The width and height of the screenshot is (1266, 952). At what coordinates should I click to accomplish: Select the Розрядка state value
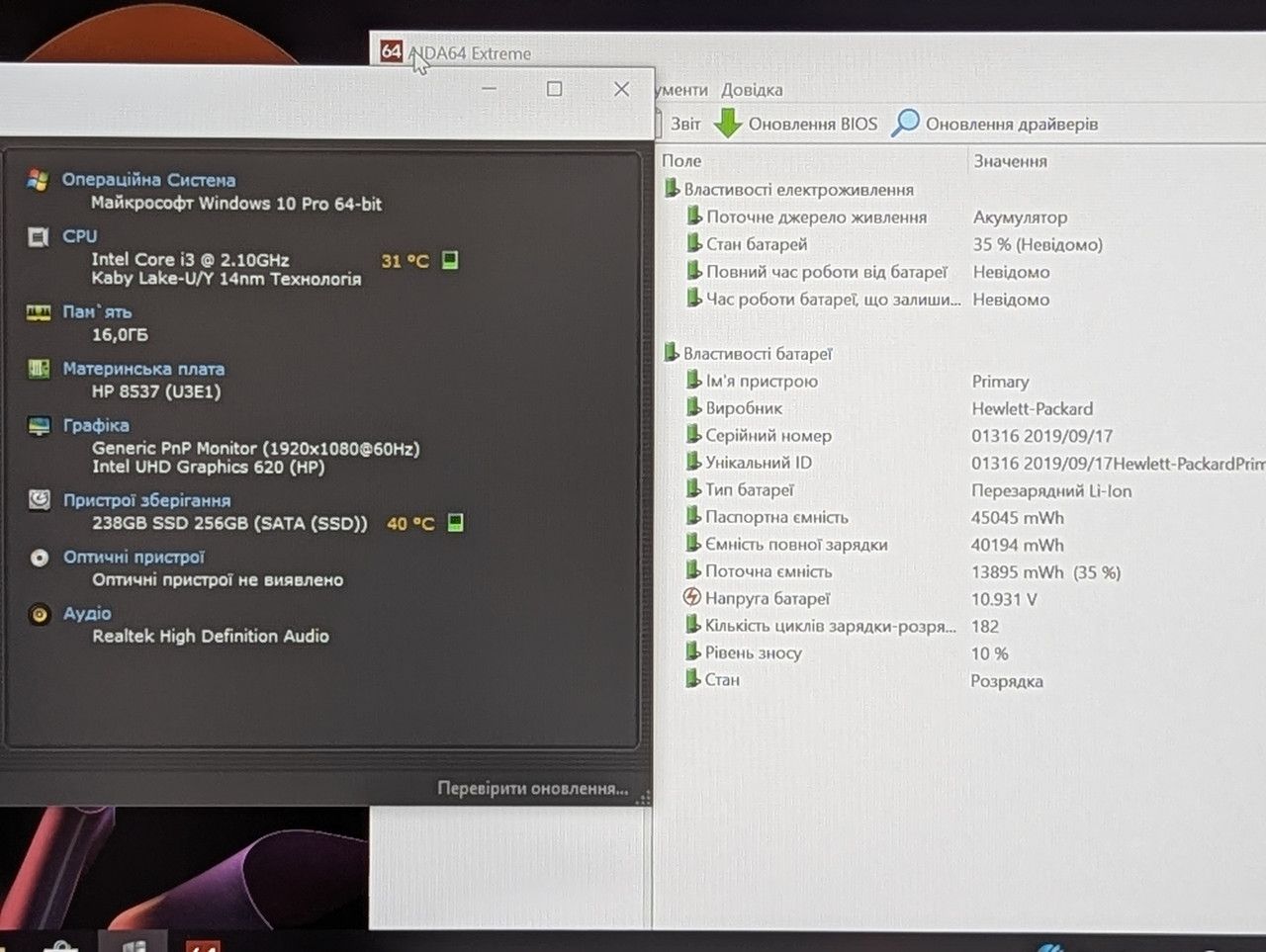pos(1007,681)
